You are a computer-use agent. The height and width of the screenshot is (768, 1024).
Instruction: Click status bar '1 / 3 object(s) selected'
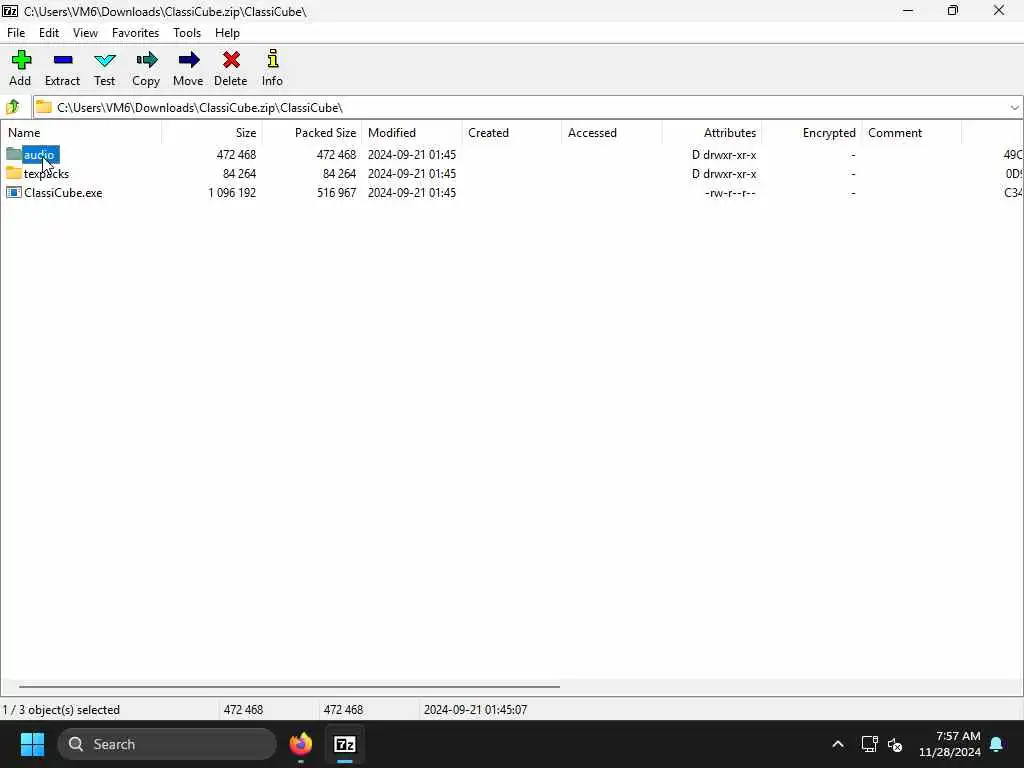click(x=61, y=709)
